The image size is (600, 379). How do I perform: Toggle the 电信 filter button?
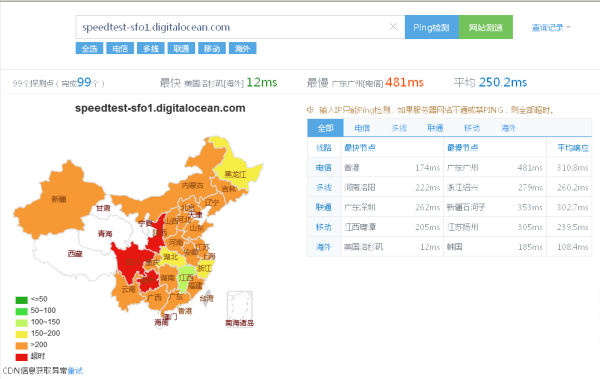click(x=120, y=49)
